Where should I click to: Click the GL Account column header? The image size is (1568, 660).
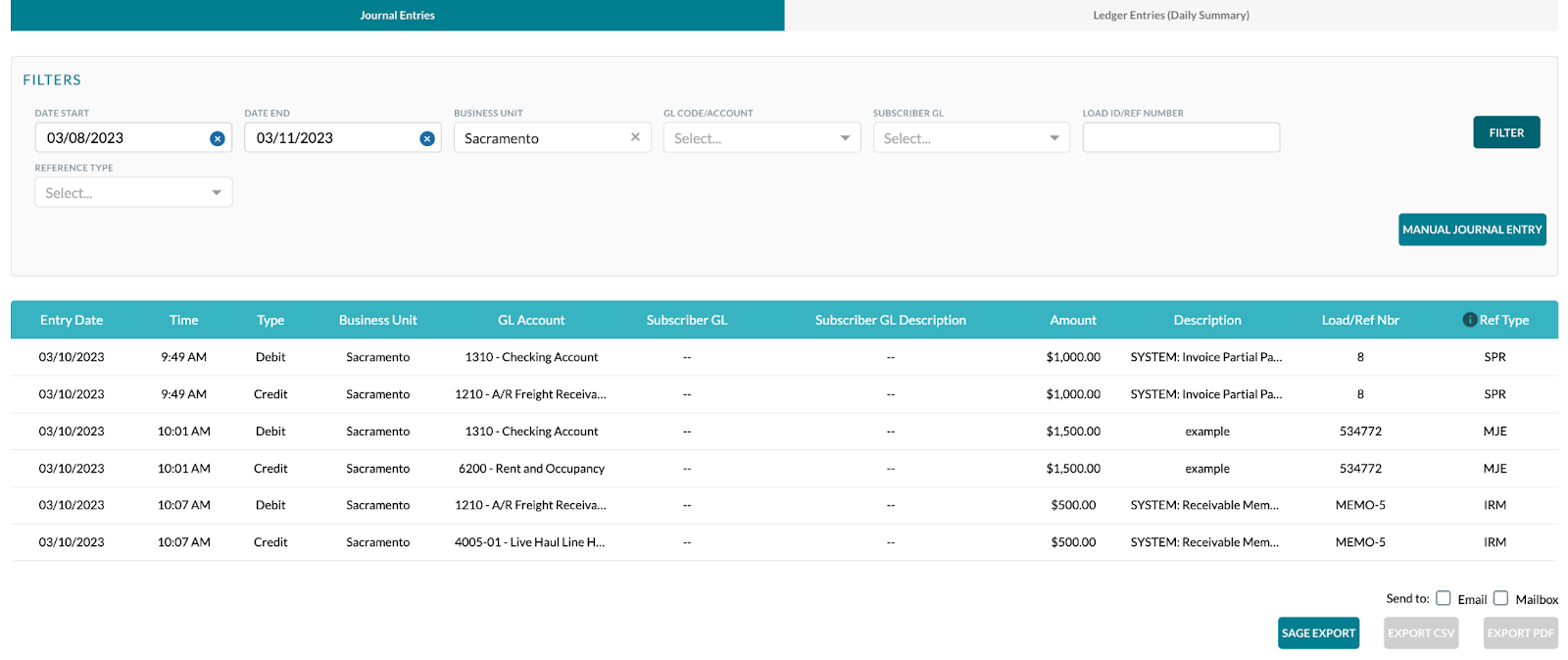tap(531, 320)
